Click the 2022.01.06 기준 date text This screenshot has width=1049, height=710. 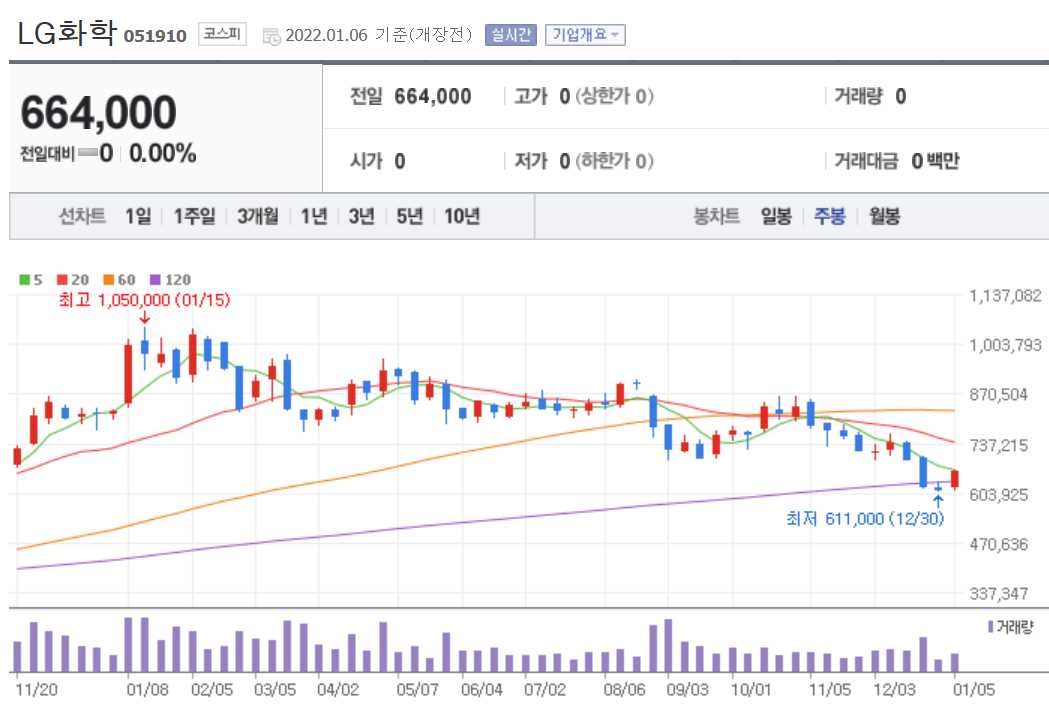(379, 35)
